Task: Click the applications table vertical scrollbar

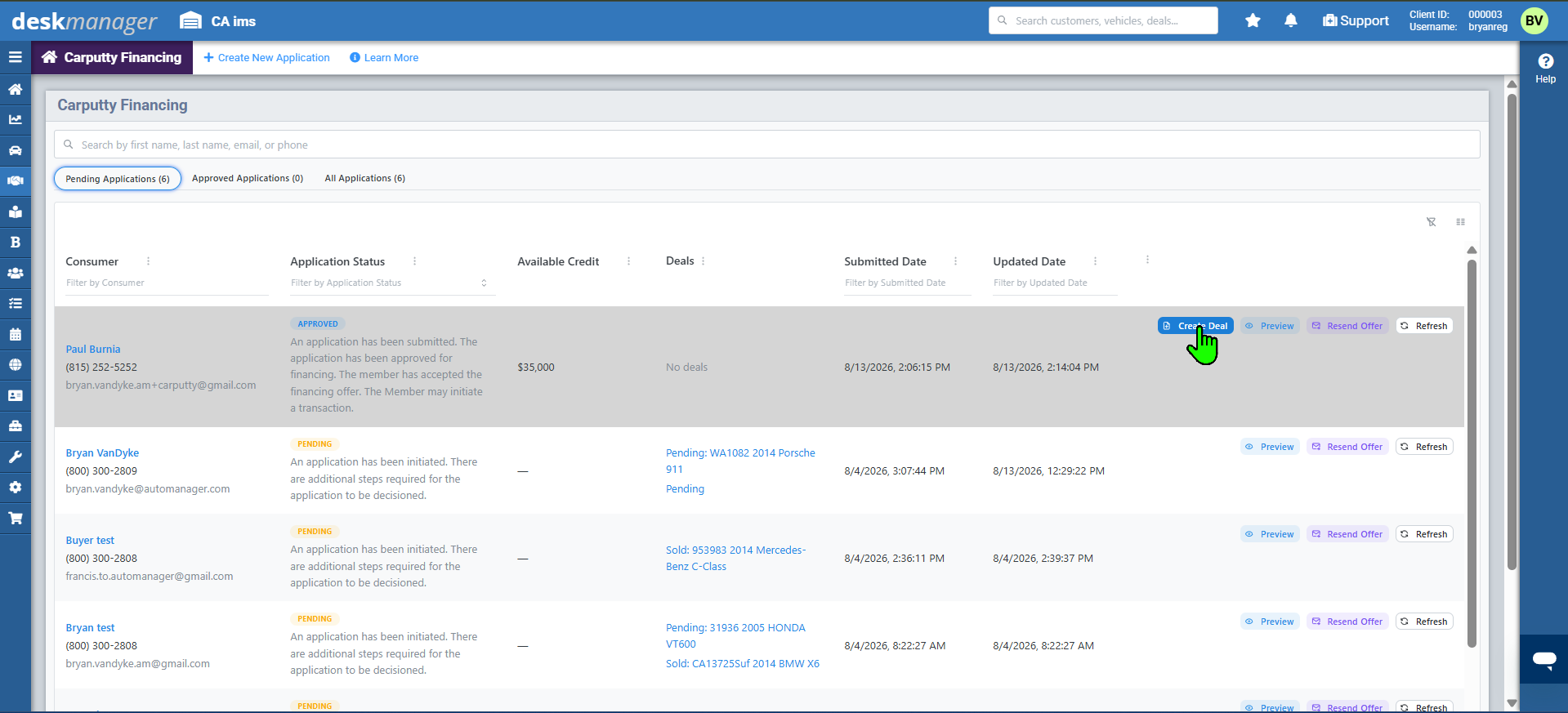Action: 1472,453
